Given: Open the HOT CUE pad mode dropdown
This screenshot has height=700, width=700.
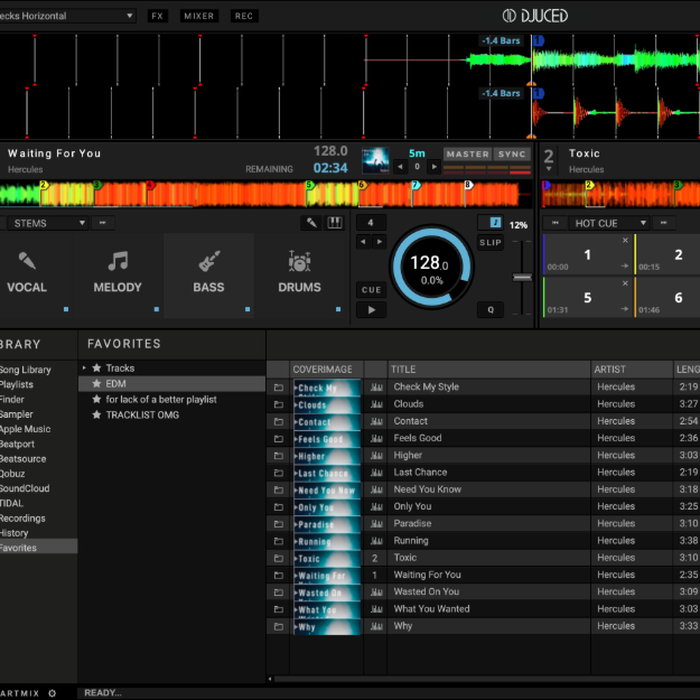Looking at the screenshot, I should click(x=608, y=223).
